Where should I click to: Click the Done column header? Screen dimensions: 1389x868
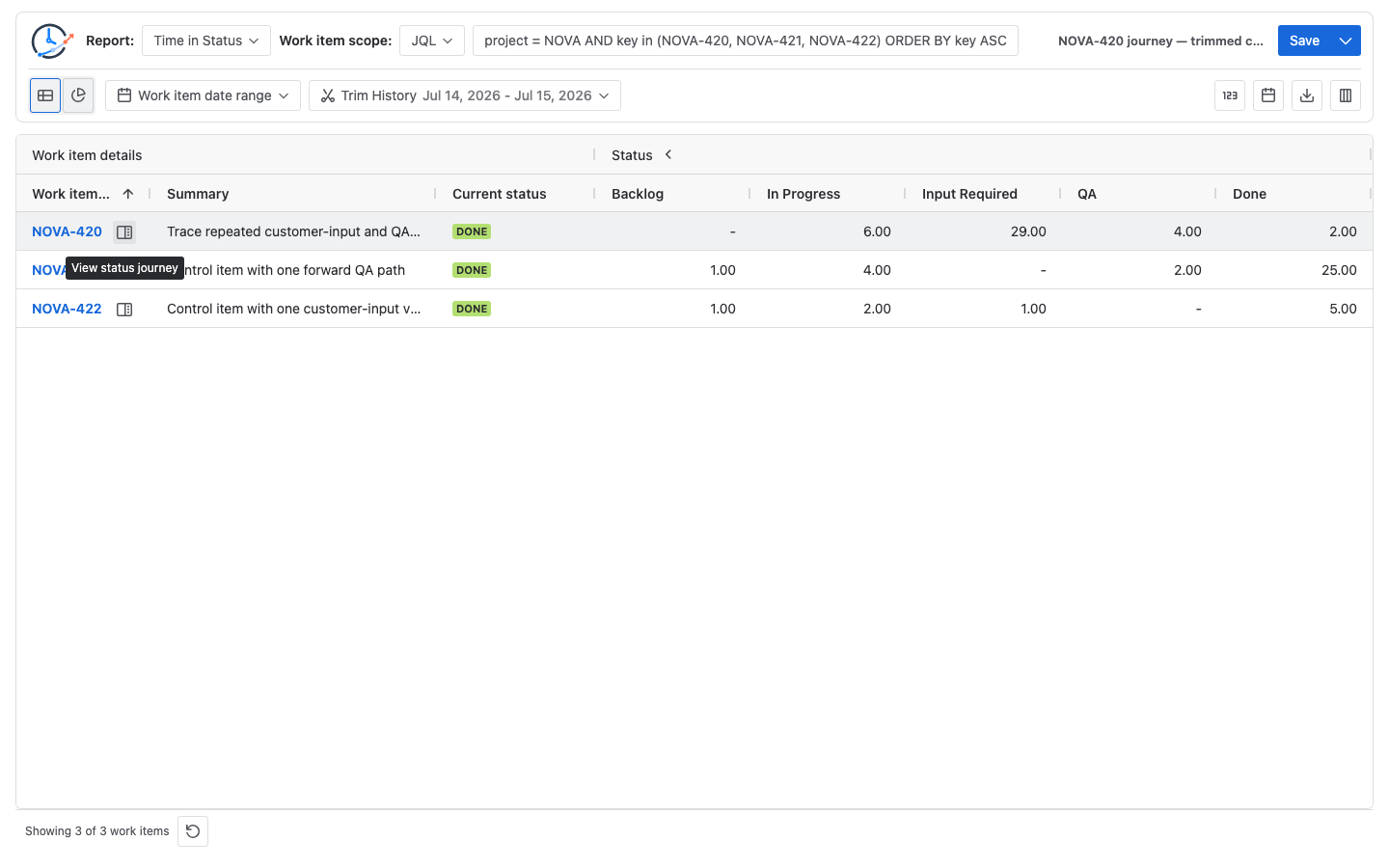click(1249, 194)
